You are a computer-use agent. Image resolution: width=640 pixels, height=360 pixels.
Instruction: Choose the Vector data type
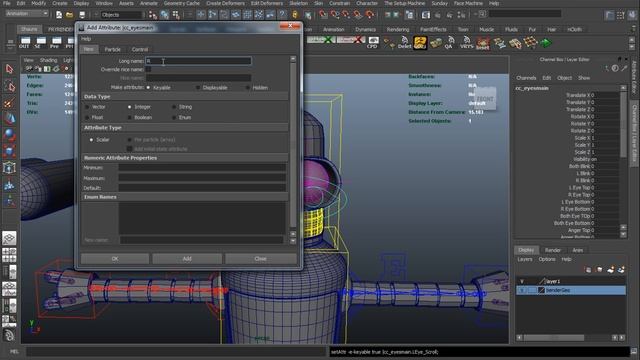point(87,107)
